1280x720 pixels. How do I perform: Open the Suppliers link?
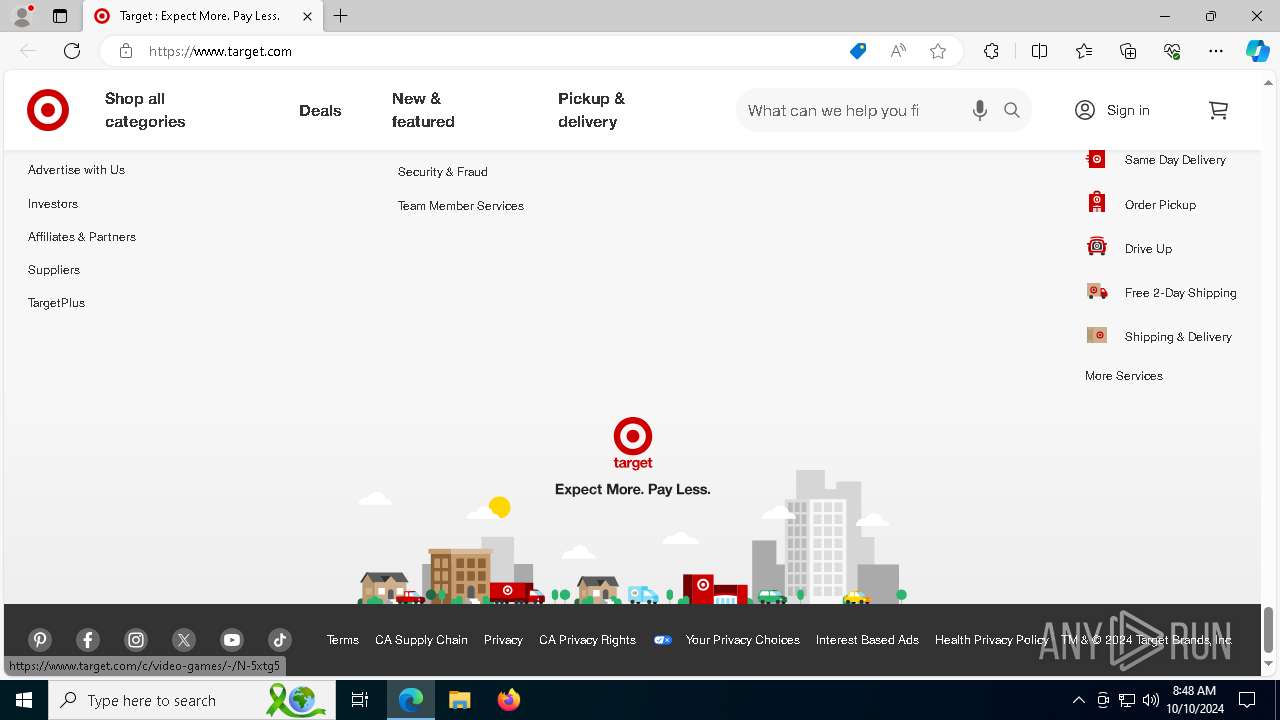[x=54, y=270]
